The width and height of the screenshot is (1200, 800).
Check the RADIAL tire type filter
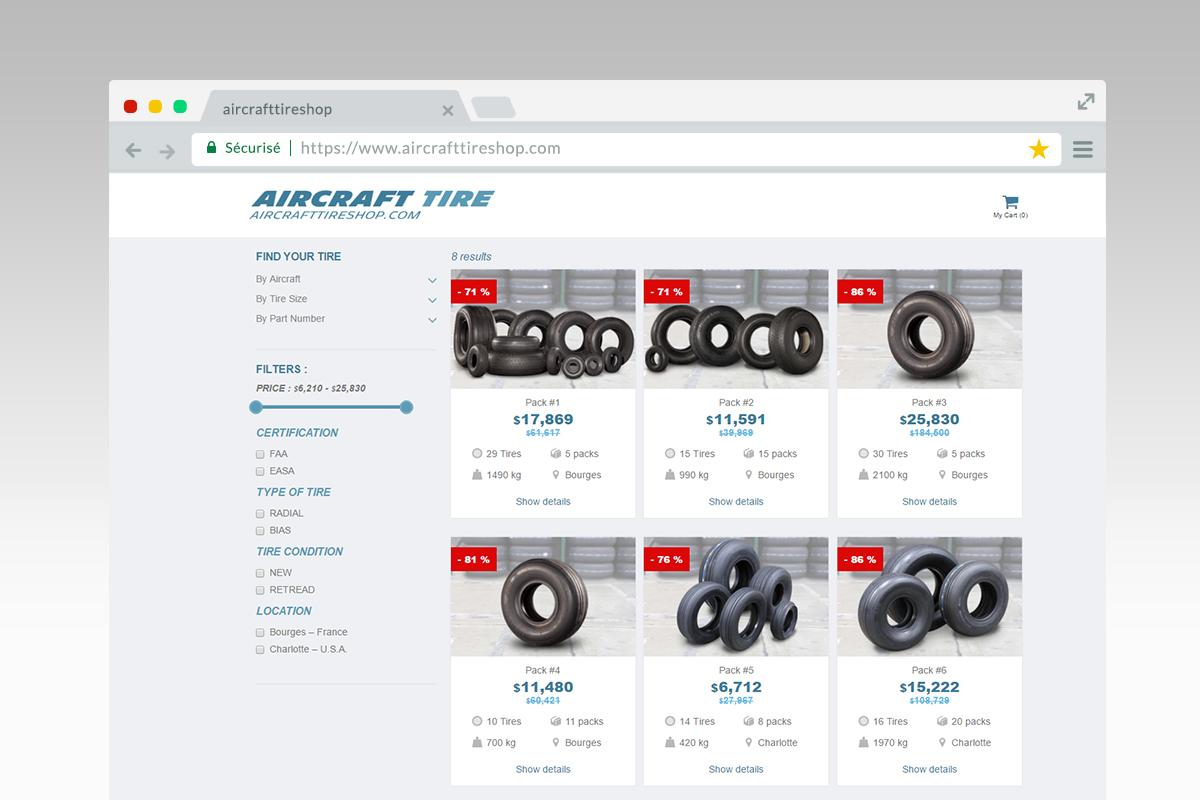(x=260, y=514)
